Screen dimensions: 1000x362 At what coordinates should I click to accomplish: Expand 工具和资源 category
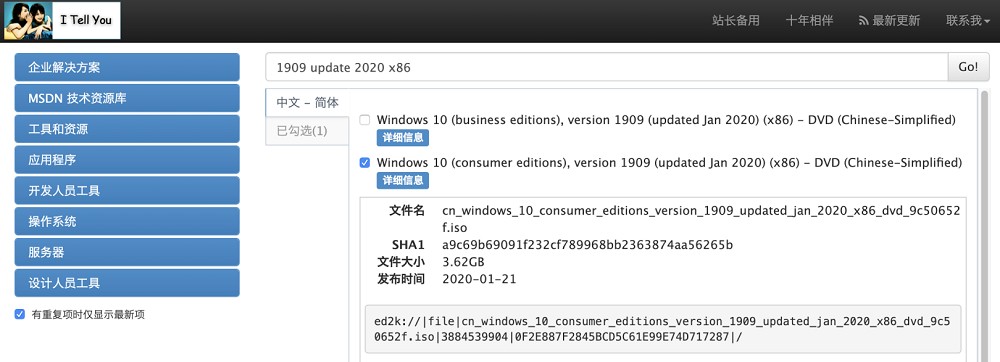127,129
